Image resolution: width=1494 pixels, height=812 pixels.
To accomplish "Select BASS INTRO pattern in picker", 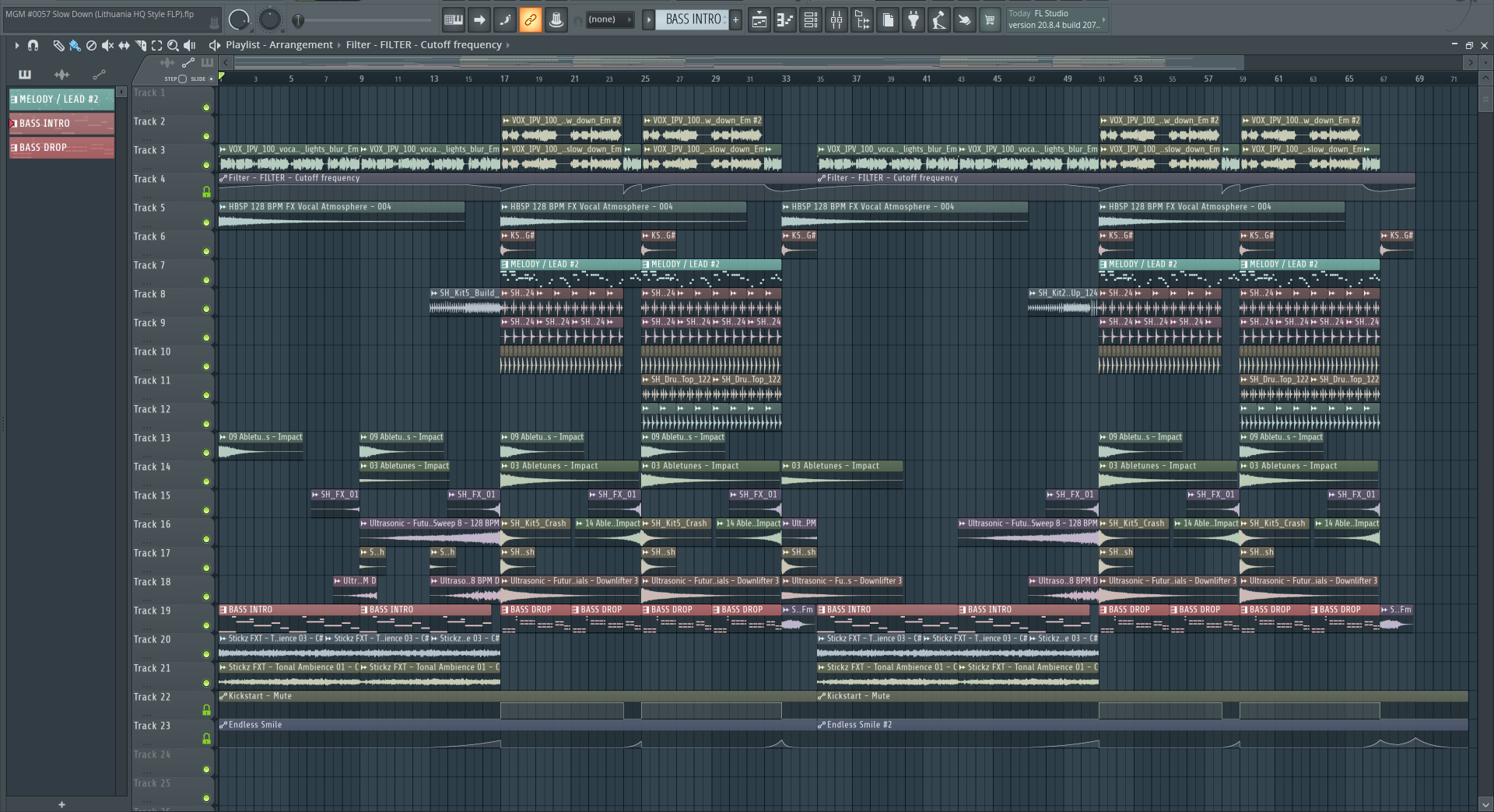I will point(61,124).
